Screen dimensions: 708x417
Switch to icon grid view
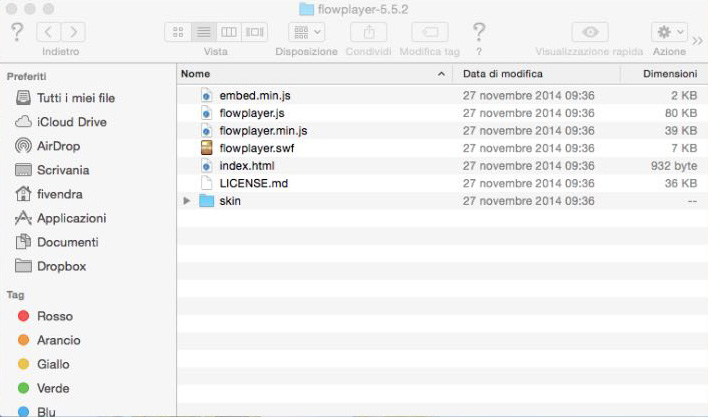(x=178, y=32)
